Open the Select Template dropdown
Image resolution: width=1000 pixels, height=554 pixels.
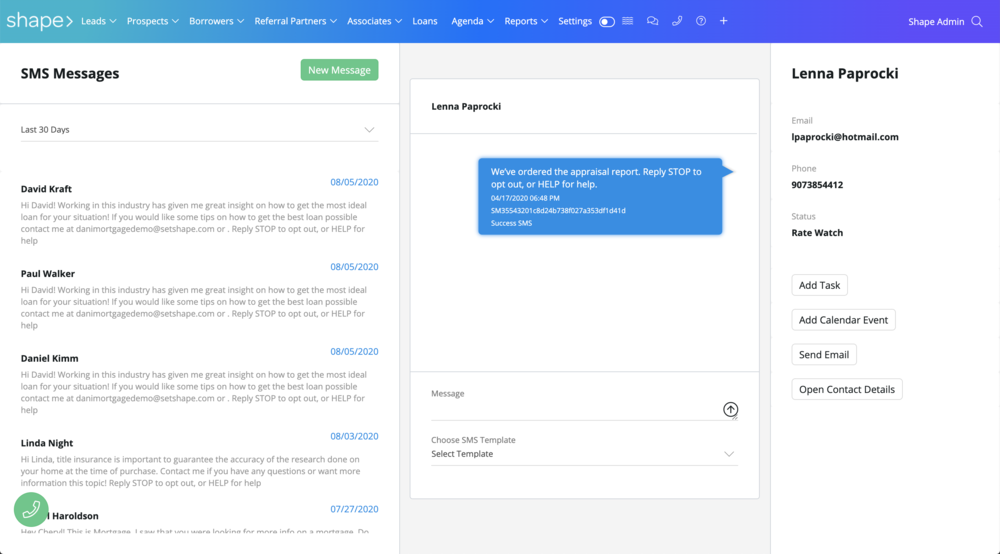tap(584, 454)
